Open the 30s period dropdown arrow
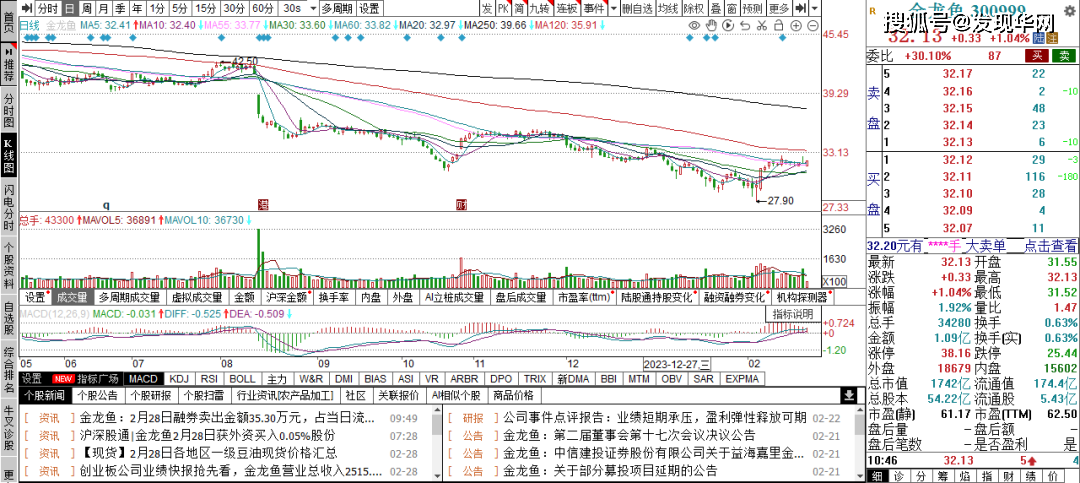1080x483 pixels. (x=310, y=8)
